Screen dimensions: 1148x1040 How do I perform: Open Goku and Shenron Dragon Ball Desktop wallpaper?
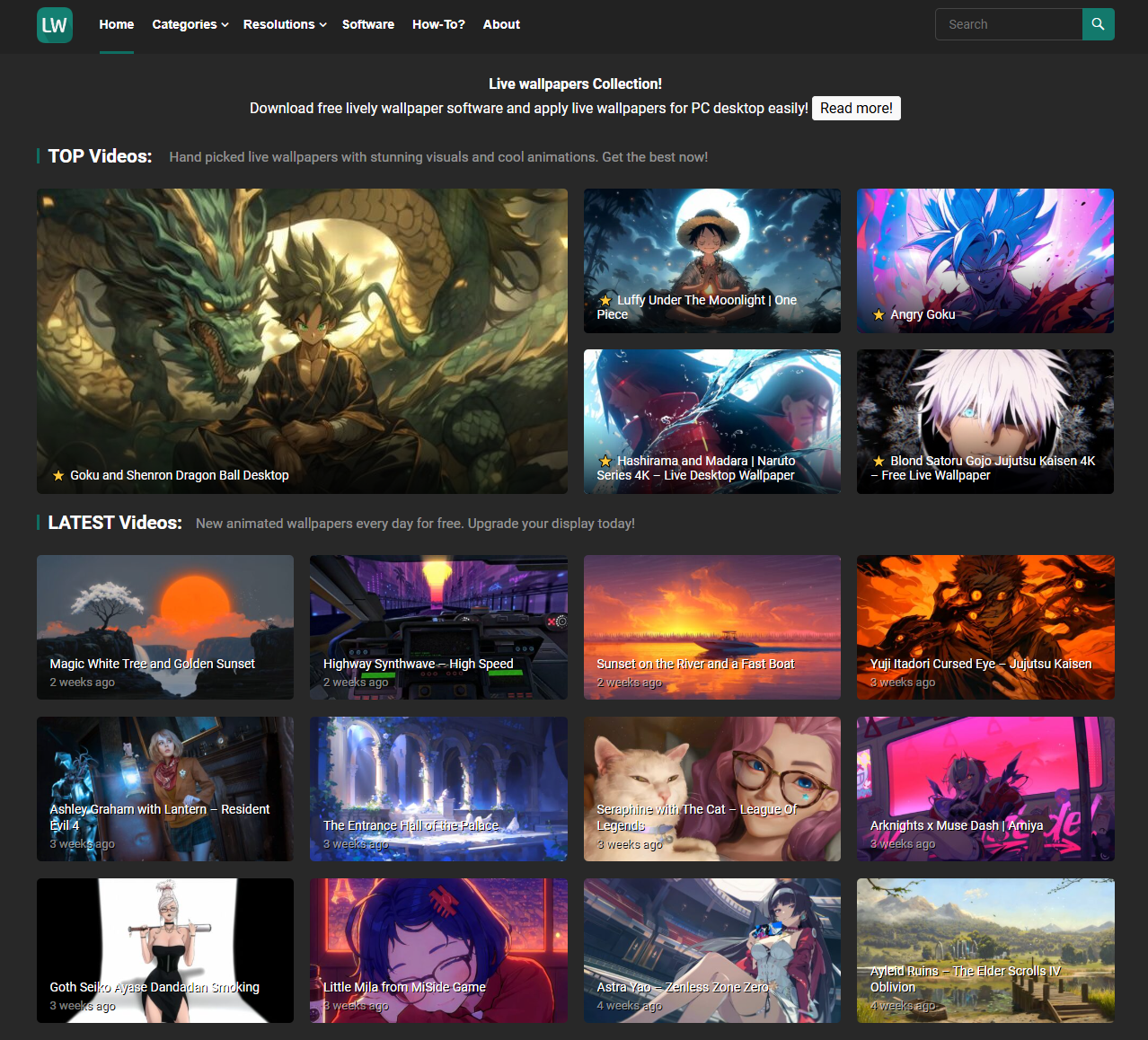click(302, 341)
